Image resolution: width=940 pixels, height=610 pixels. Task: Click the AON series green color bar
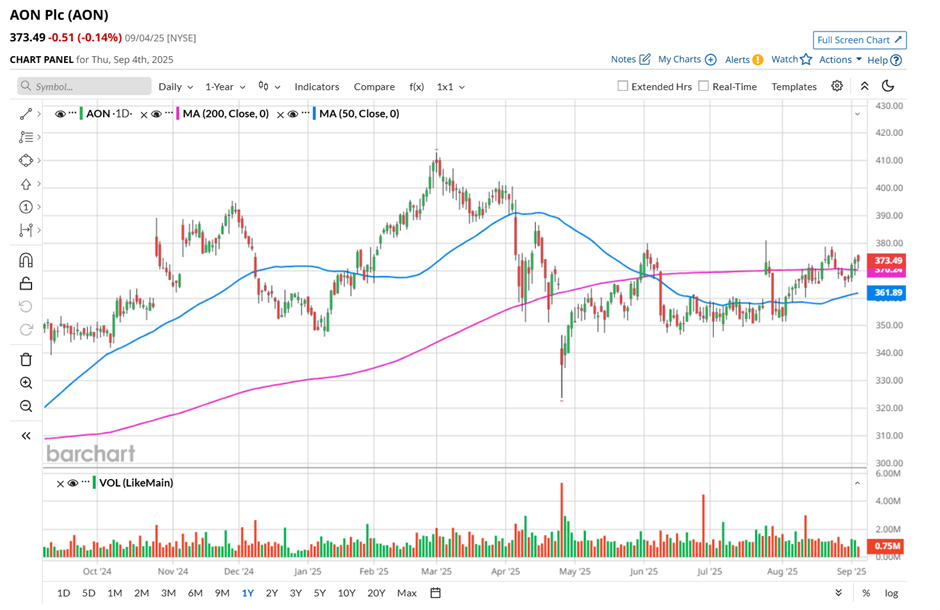coord(81,114)
